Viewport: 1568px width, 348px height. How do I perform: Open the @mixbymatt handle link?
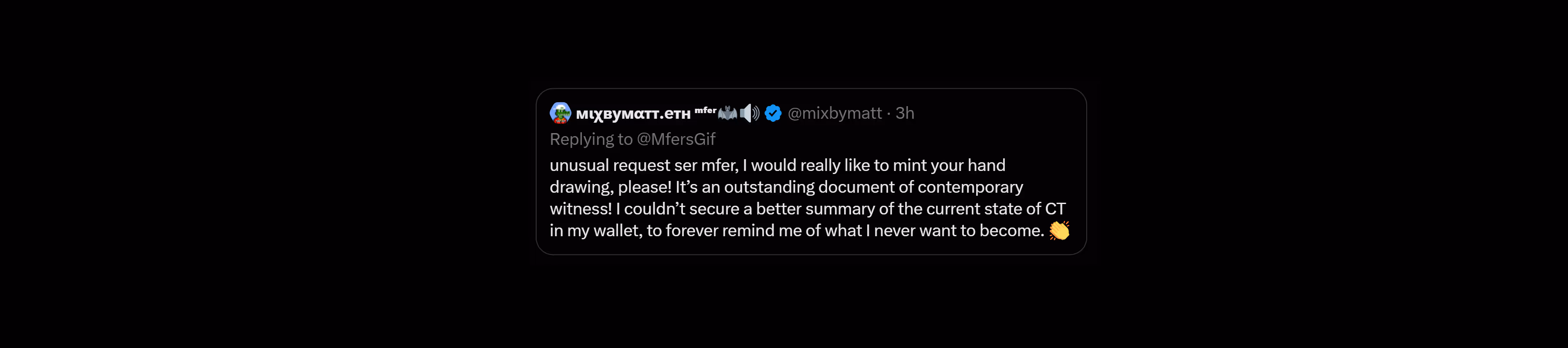[x=835, y=113]
